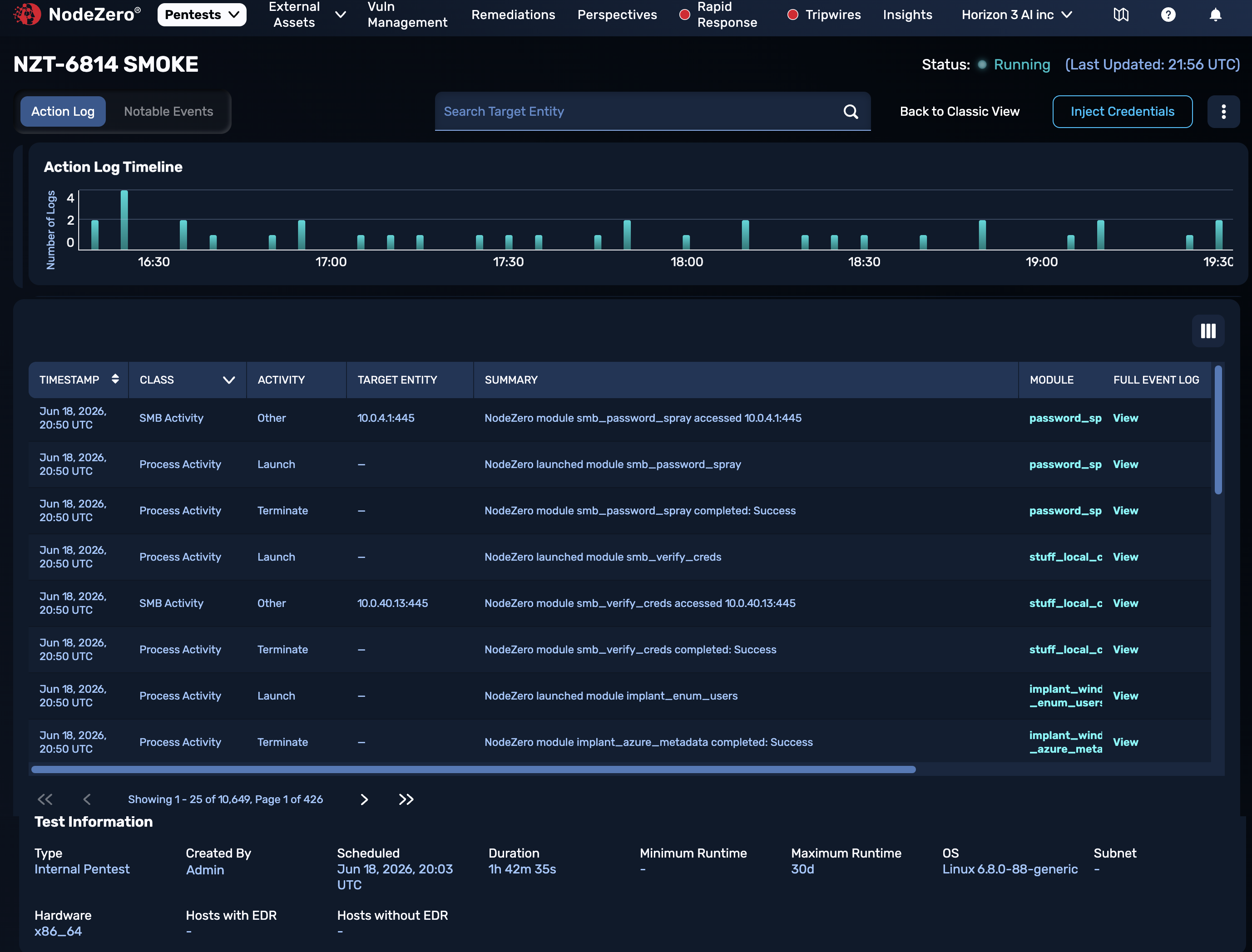Click target entity 10.0.4.1:445
The width and height of the screenshot is (1252, 952).
(386, 418)
